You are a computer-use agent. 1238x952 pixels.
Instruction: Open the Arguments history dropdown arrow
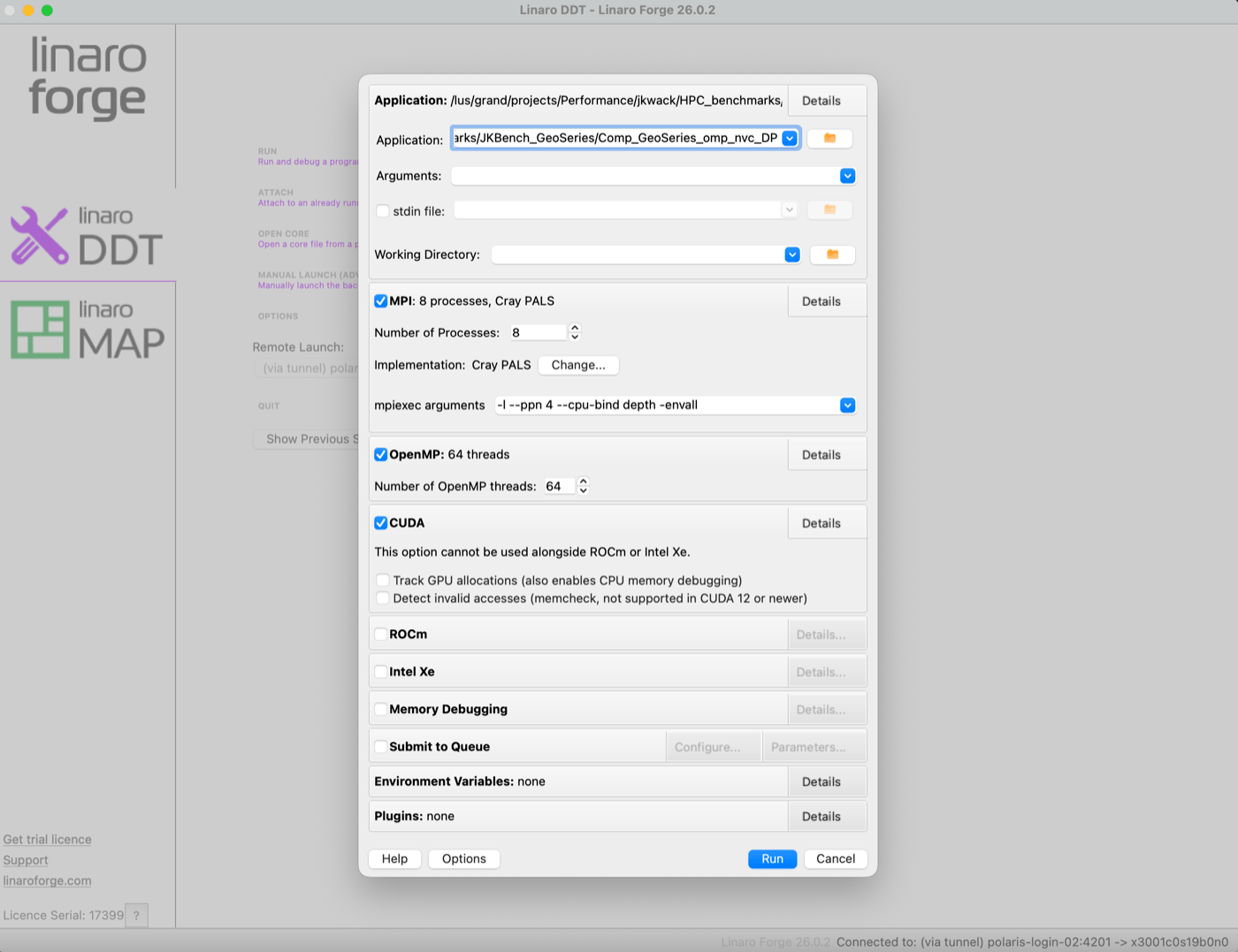(847, 176)
